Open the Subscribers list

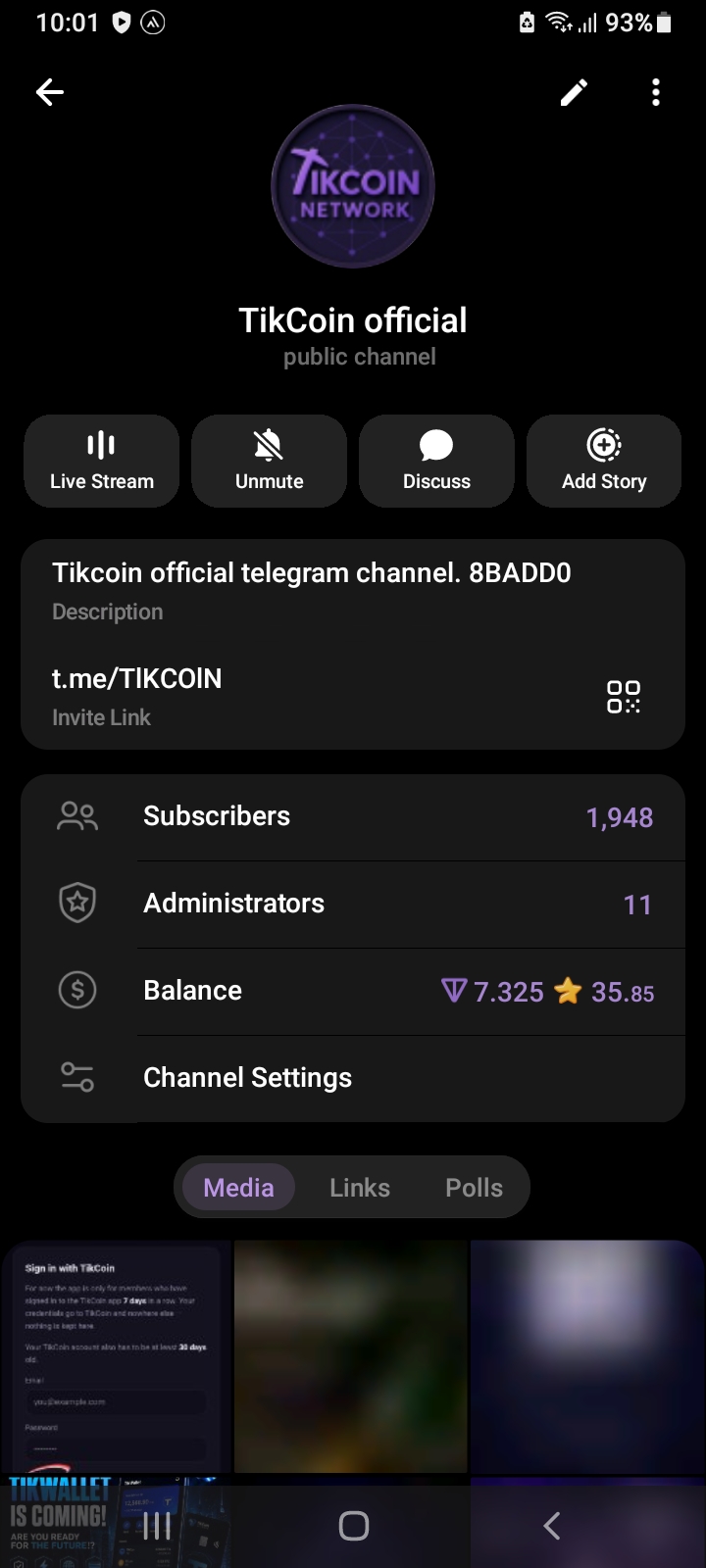coord(353,817)
